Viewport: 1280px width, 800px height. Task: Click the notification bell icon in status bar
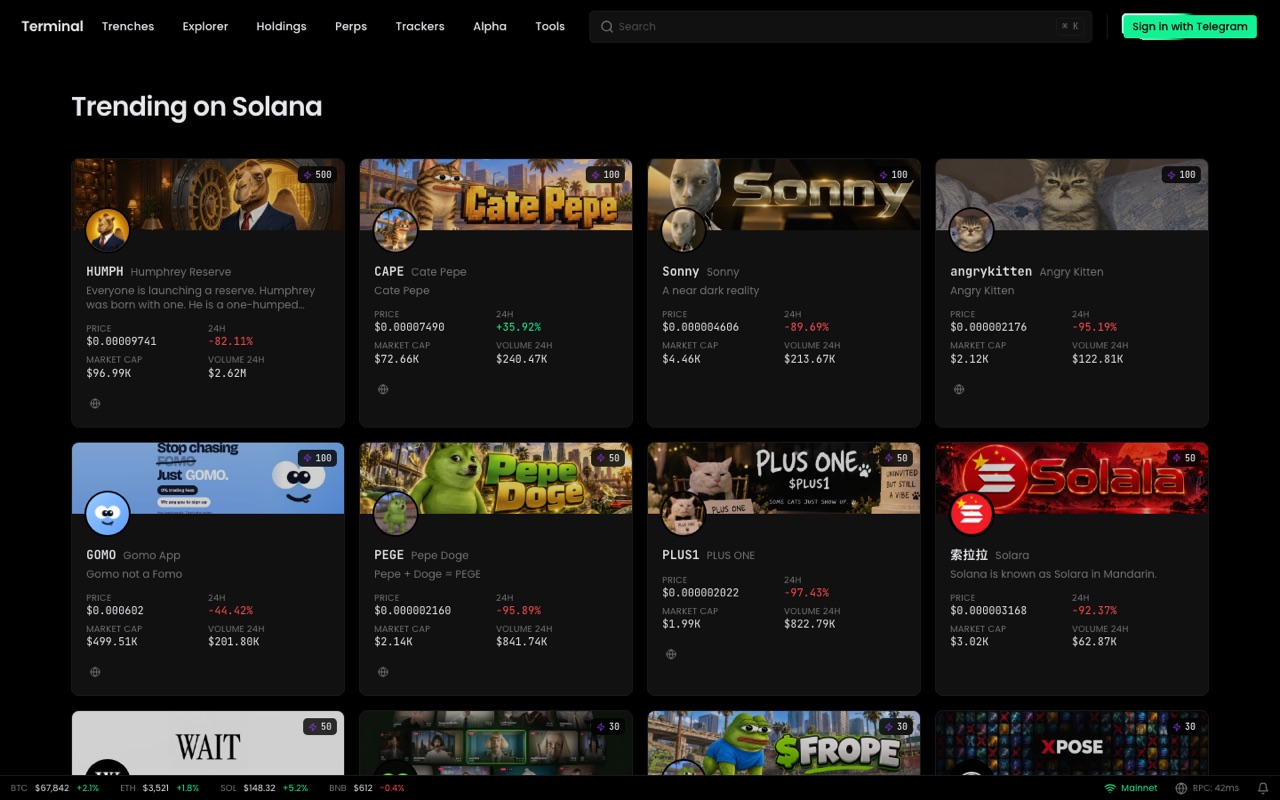coord(1262,788)
